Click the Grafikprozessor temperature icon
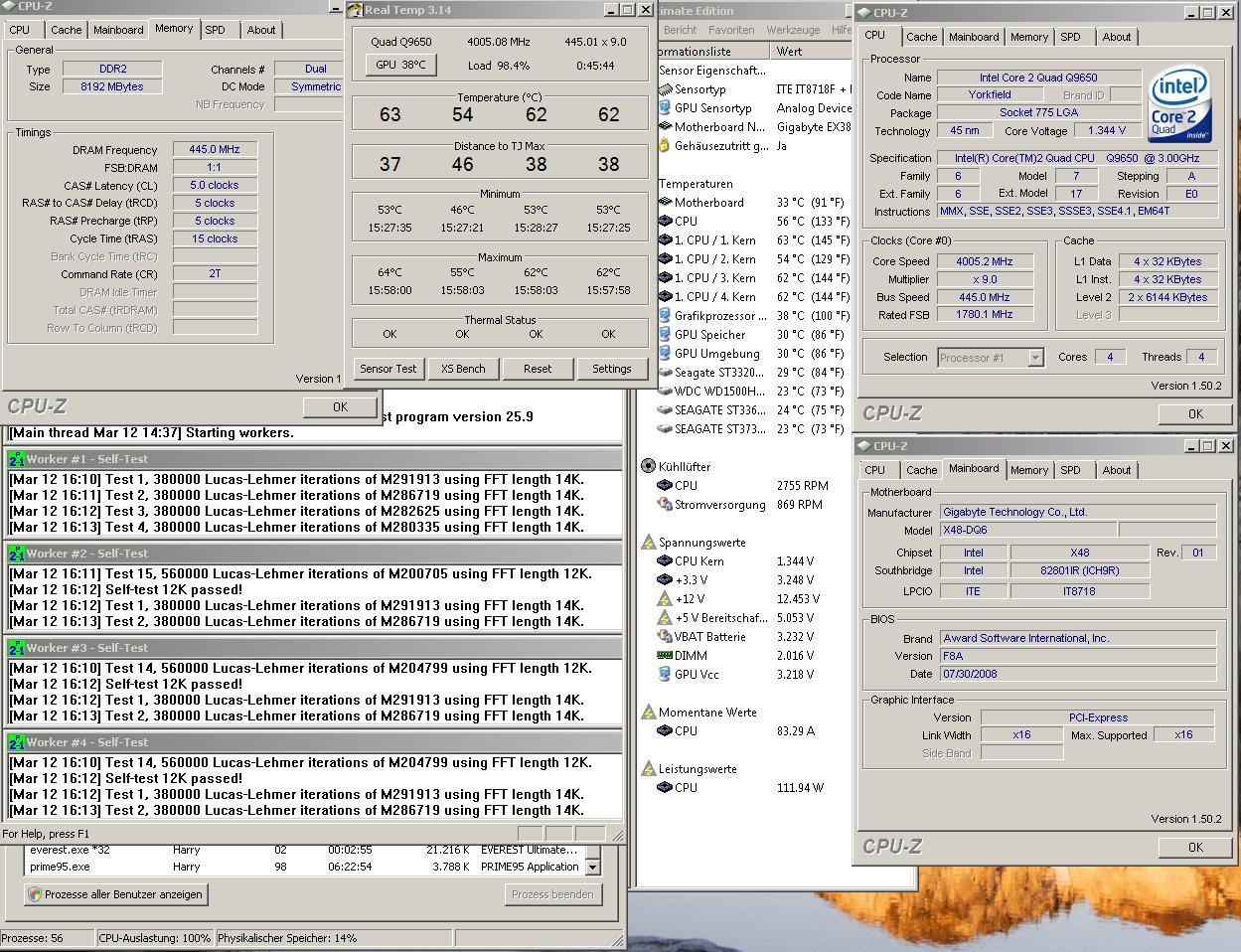This screenshot has height=952, width=1241. tap(665, 316)
